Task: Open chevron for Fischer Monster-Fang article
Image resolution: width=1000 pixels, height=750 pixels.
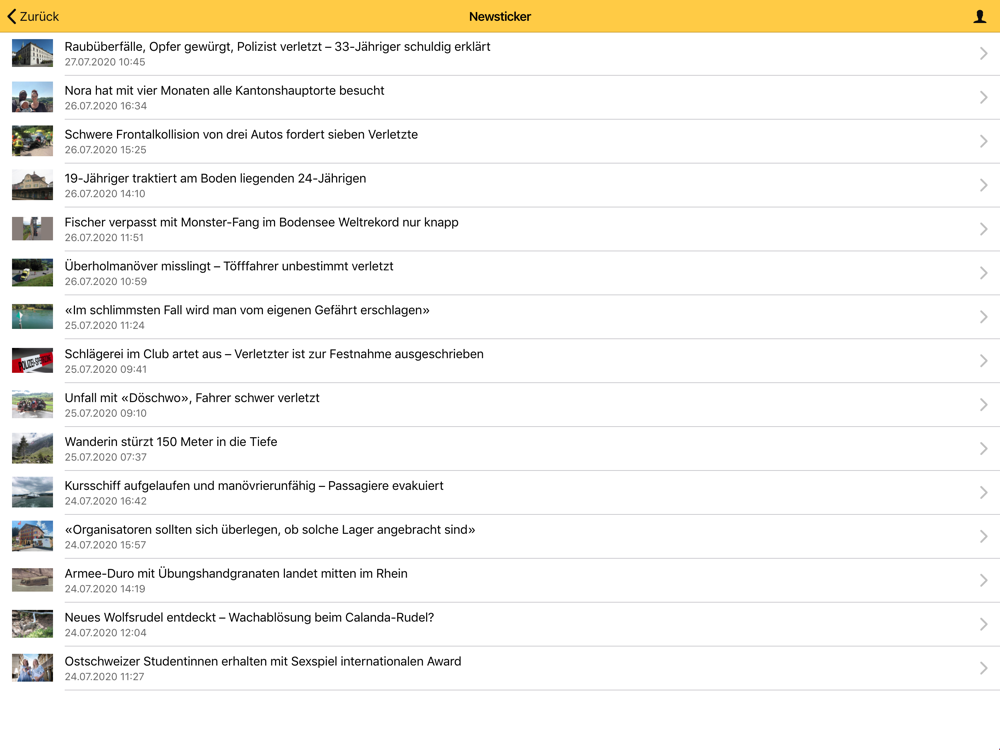Action: pos(983,229)
